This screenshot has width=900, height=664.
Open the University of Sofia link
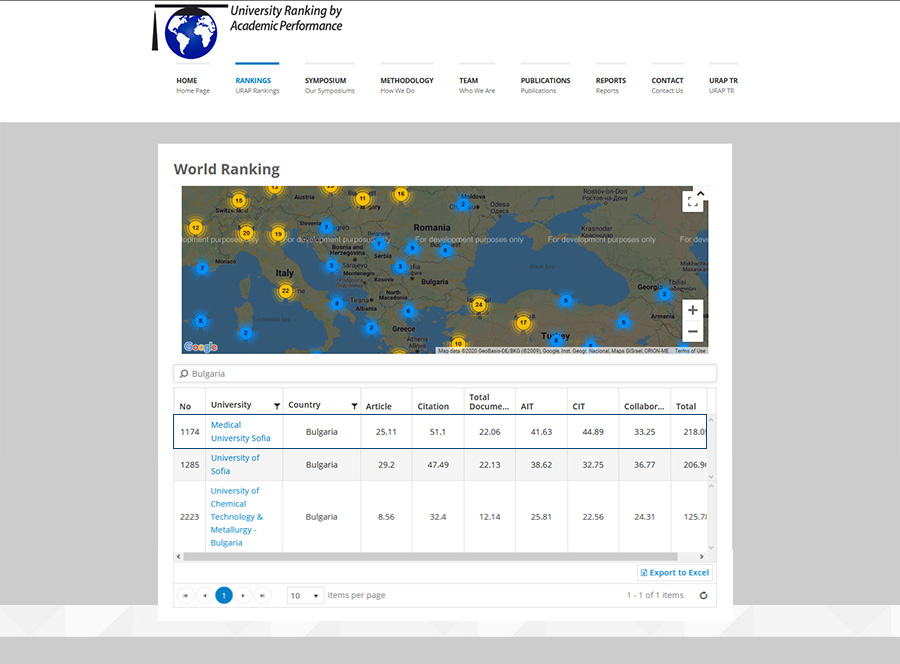tap(235, 464)
